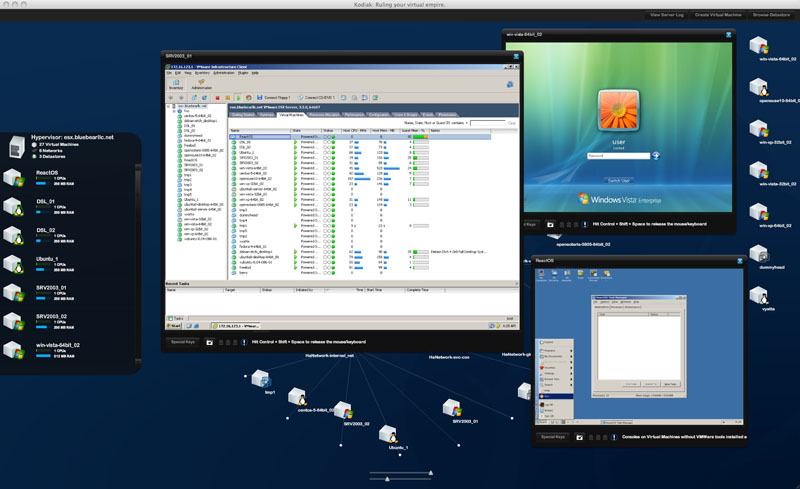Click info icon in SRV2003_01 console bar
This screenshot has width=800, height=489.
pyautogui.click(x=244, y=342)
